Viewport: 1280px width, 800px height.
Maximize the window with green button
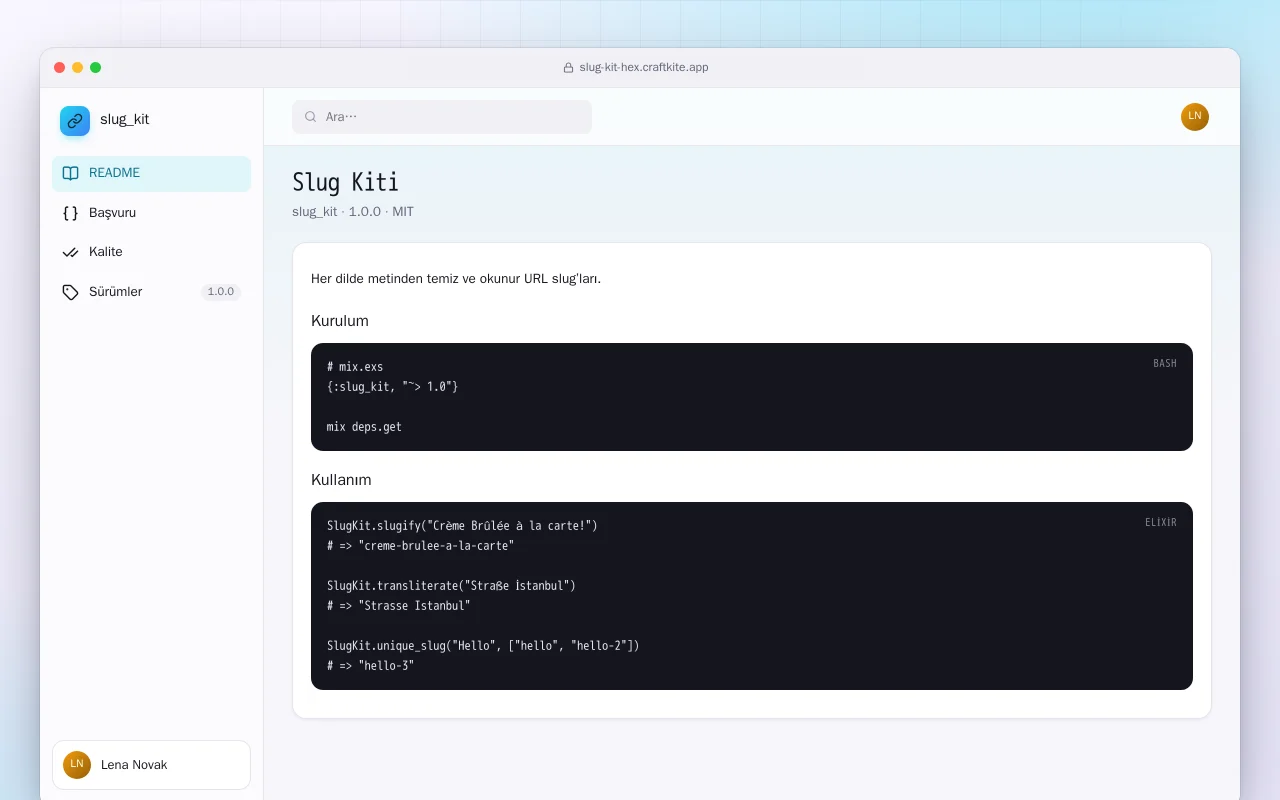pyautogui.click(x=96, y=68)
